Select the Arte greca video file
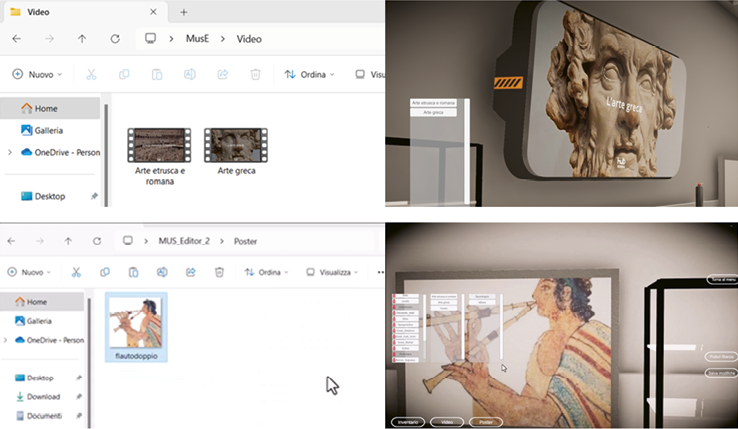 [236, 152]
